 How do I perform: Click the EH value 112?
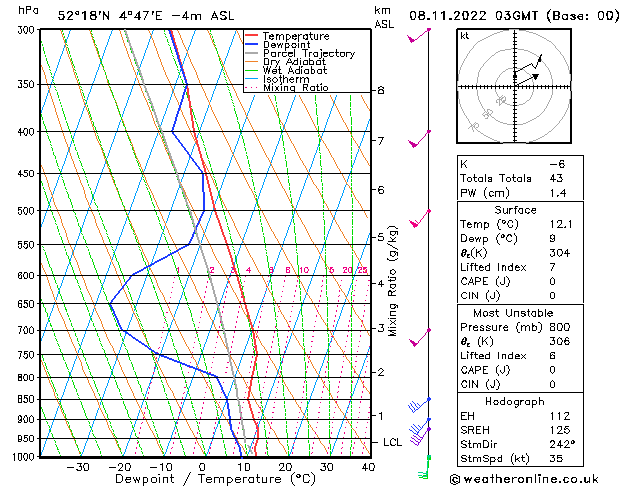coord(560,416)
